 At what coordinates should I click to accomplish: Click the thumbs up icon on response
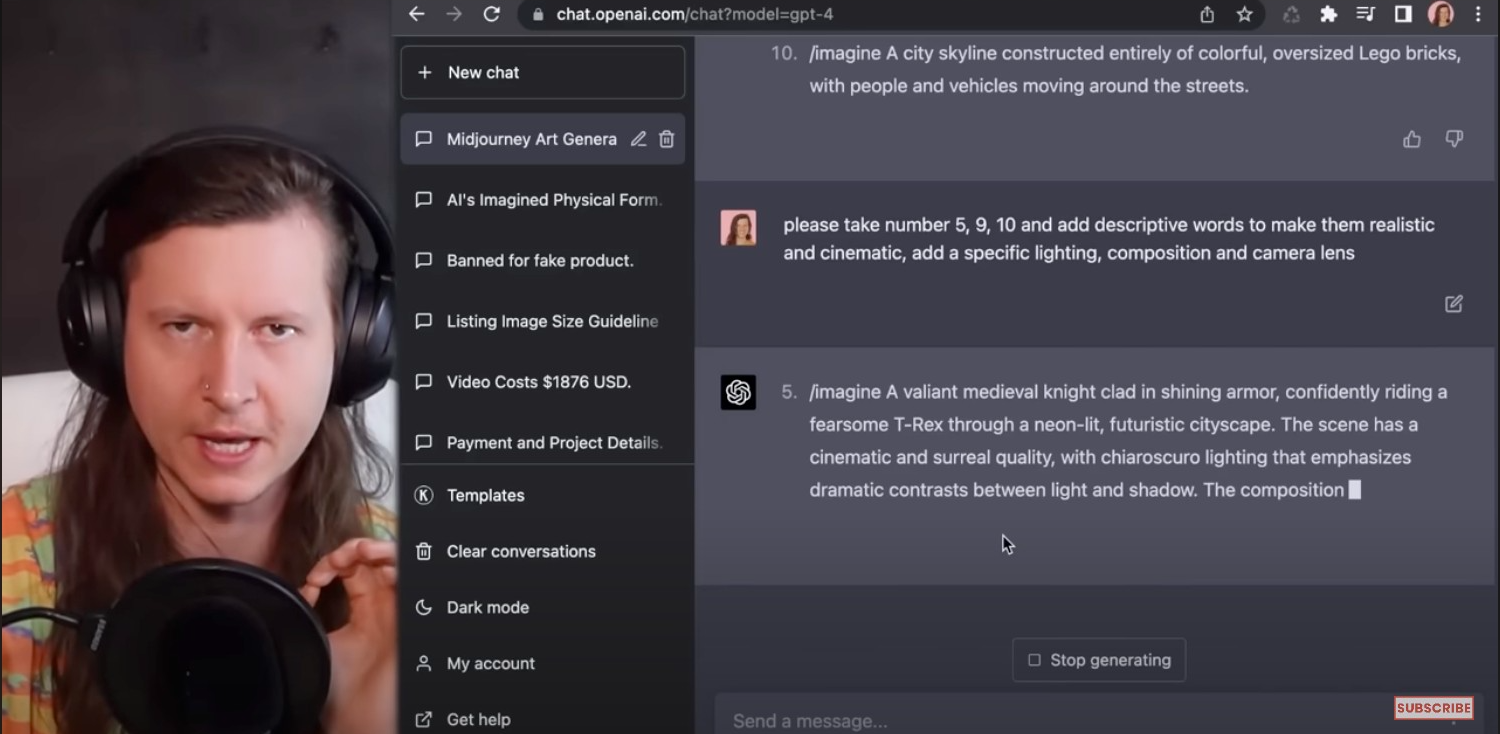coord(1411,140)
